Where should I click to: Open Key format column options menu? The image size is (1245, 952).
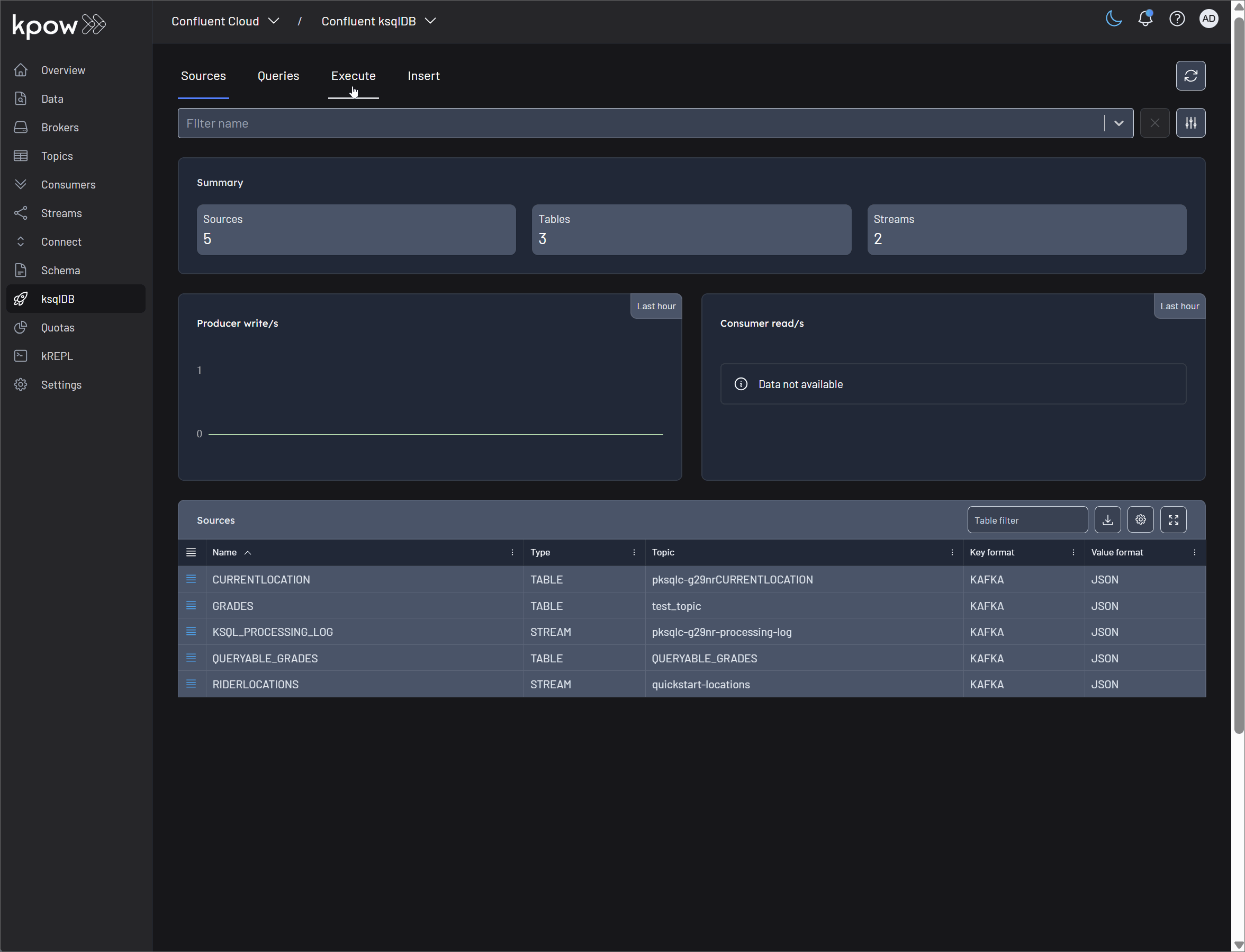click(1073, 552)
